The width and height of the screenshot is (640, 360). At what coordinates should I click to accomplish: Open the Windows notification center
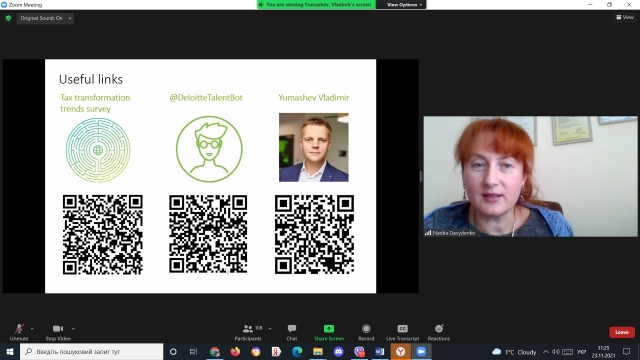(627, 351)
